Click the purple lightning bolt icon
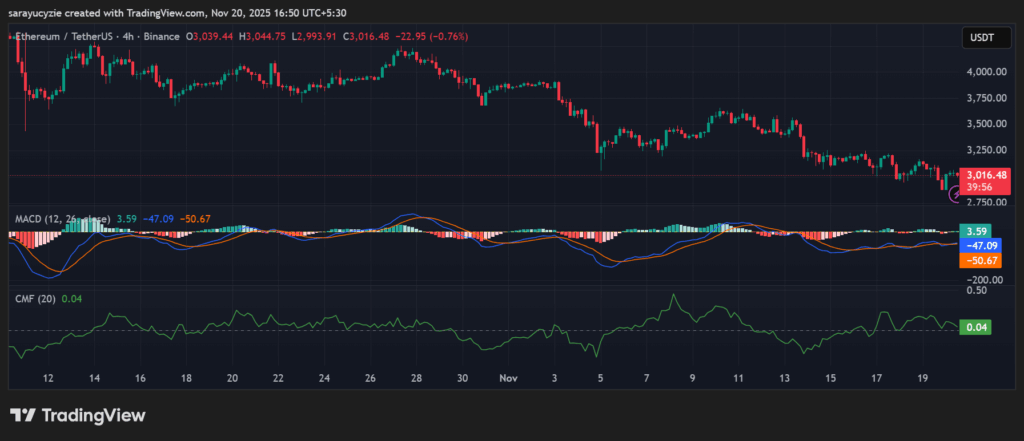The height and width of the screenshot is (441, 1024). coord(953,198)
